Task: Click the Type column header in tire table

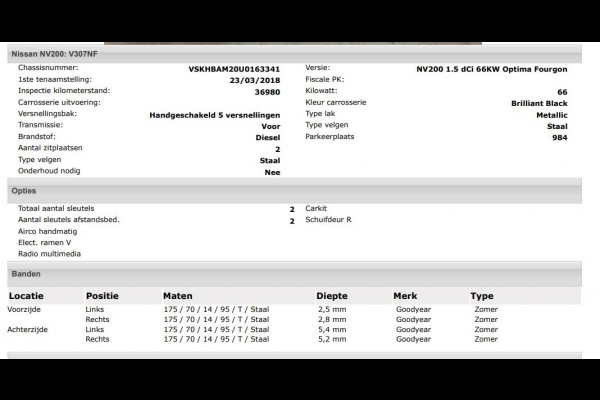Action: 482,296
